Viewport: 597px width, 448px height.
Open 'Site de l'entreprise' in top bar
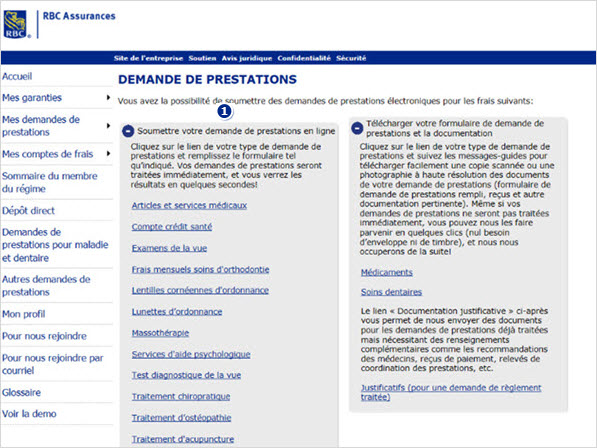click(148, 58)
